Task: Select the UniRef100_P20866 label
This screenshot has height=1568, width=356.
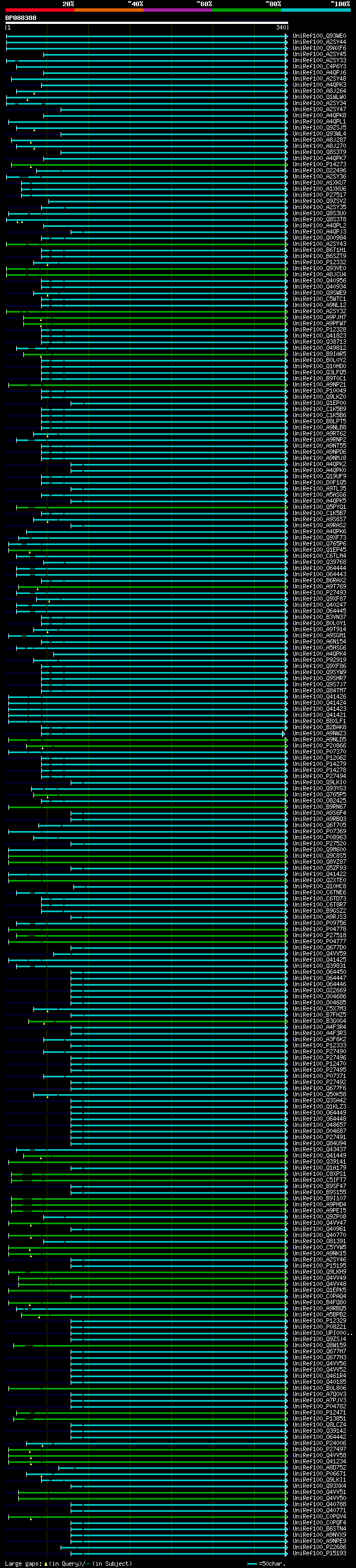Action: (x=319, y=746)
